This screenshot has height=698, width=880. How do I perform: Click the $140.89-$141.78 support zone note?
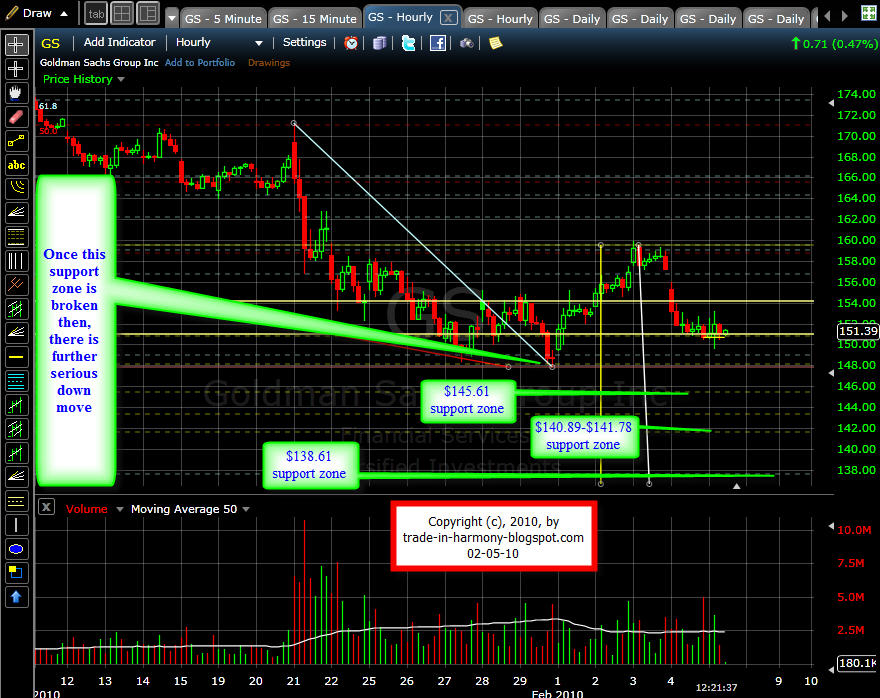click(584, 437)
